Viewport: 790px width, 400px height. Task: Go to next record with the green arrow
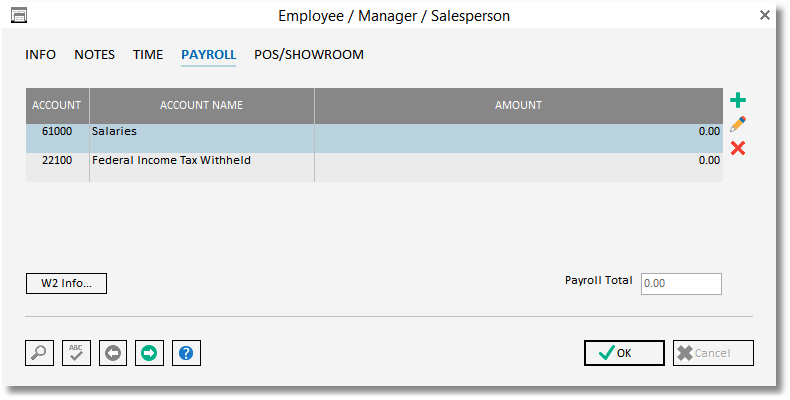coord(149,353)
